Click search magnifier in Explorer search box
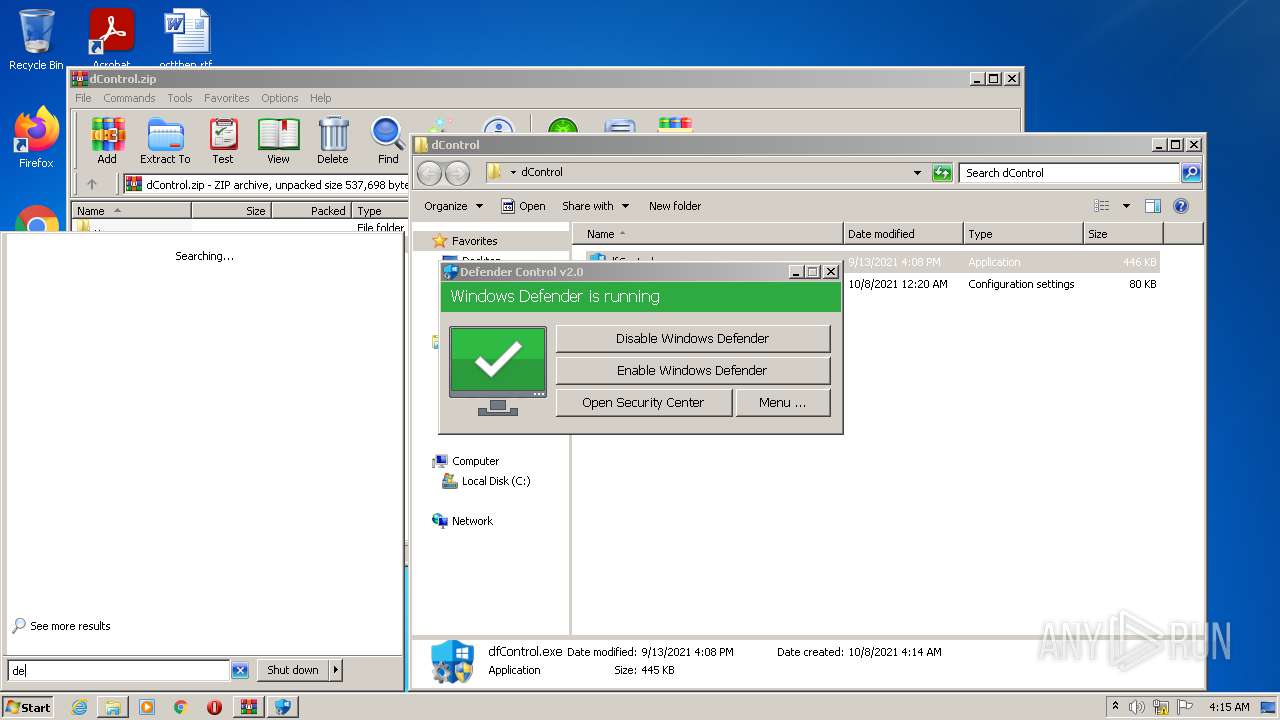This screenshot has width=1280, height=720. (1191, 173)
